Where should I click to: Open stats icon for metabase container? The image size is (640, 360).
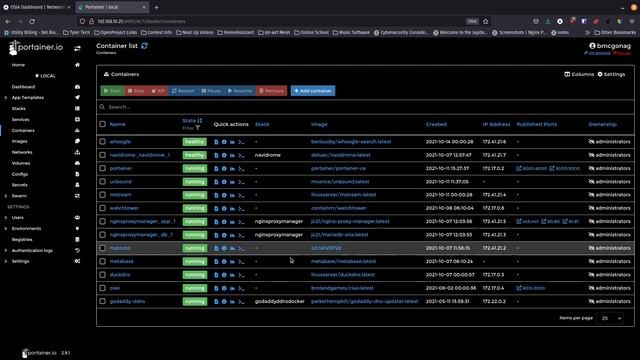pos(232,262)
